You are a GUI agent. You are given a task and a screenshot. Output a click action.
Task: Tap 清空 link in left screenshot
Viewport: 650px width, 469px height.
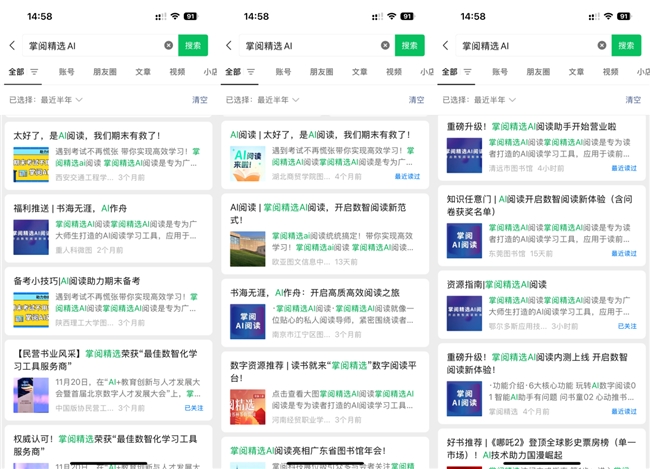tap(200, 100)
